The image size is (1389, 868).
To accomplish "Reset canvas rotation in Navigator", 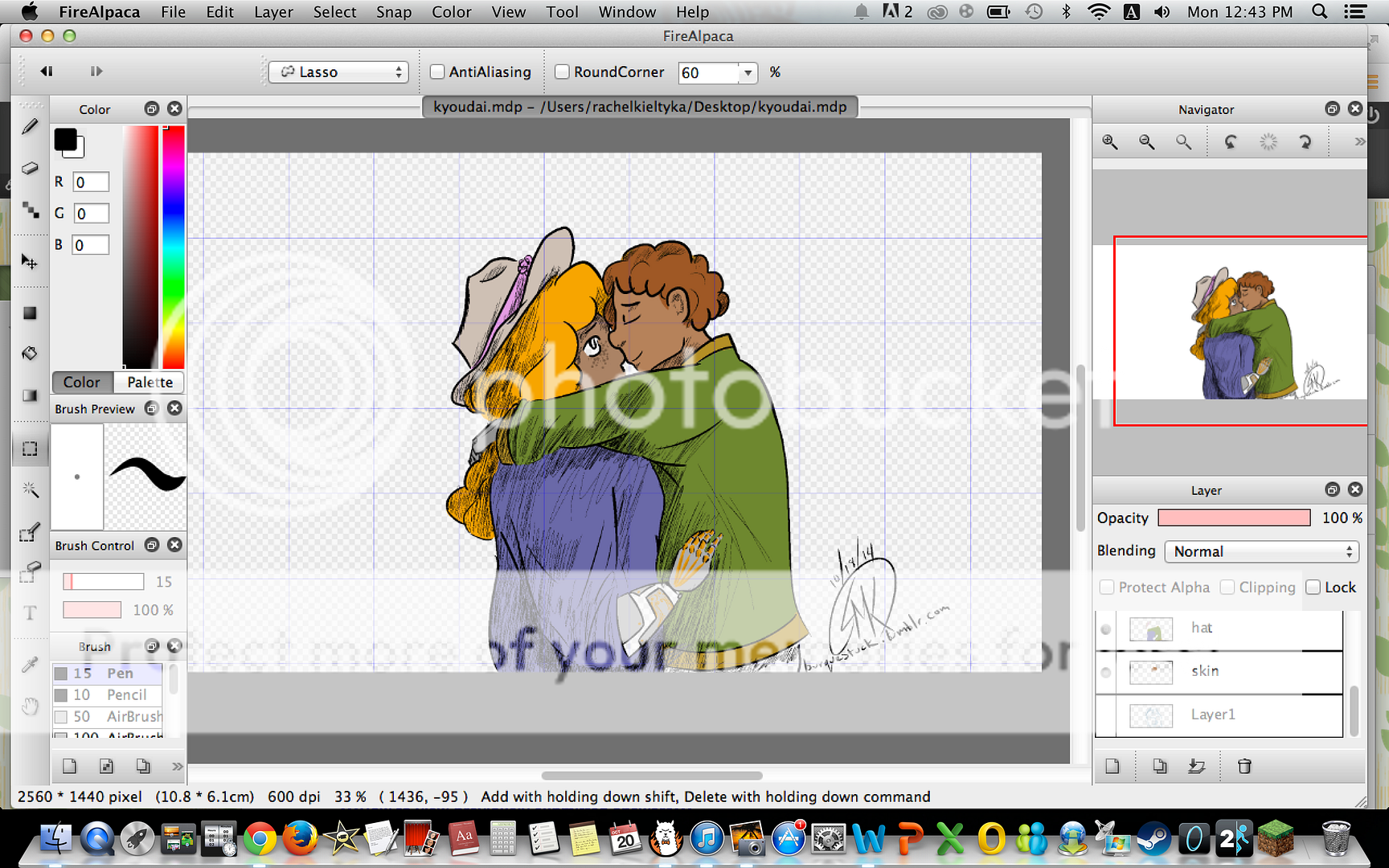I will pos(1268,142).
